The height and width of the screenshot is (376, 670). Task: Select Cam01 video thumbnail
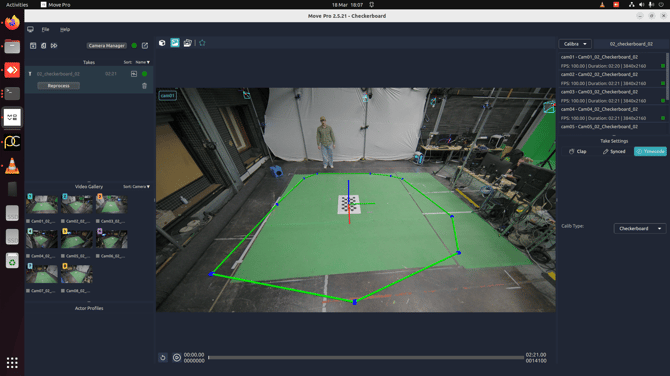pyautogui.click(x=42, y=204)
